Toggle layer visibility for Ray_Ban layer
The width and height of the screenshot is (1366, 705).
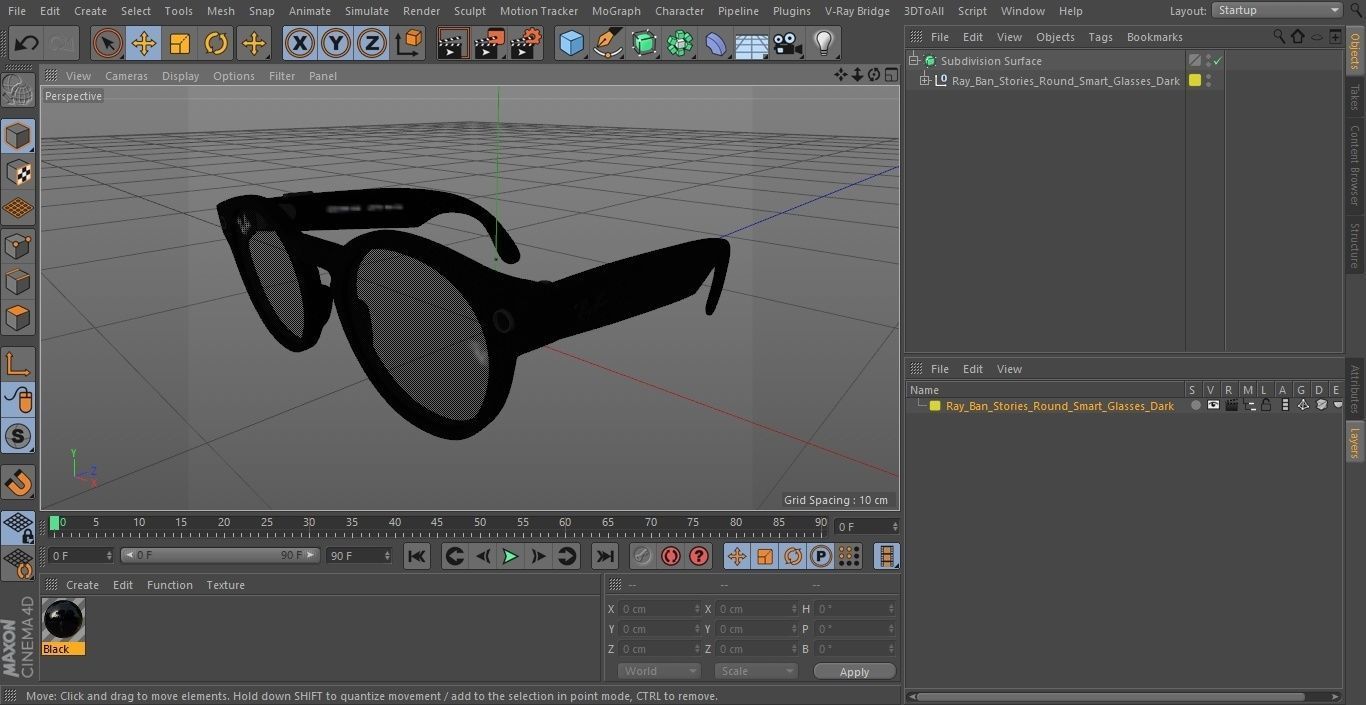tap(1213, 405)
